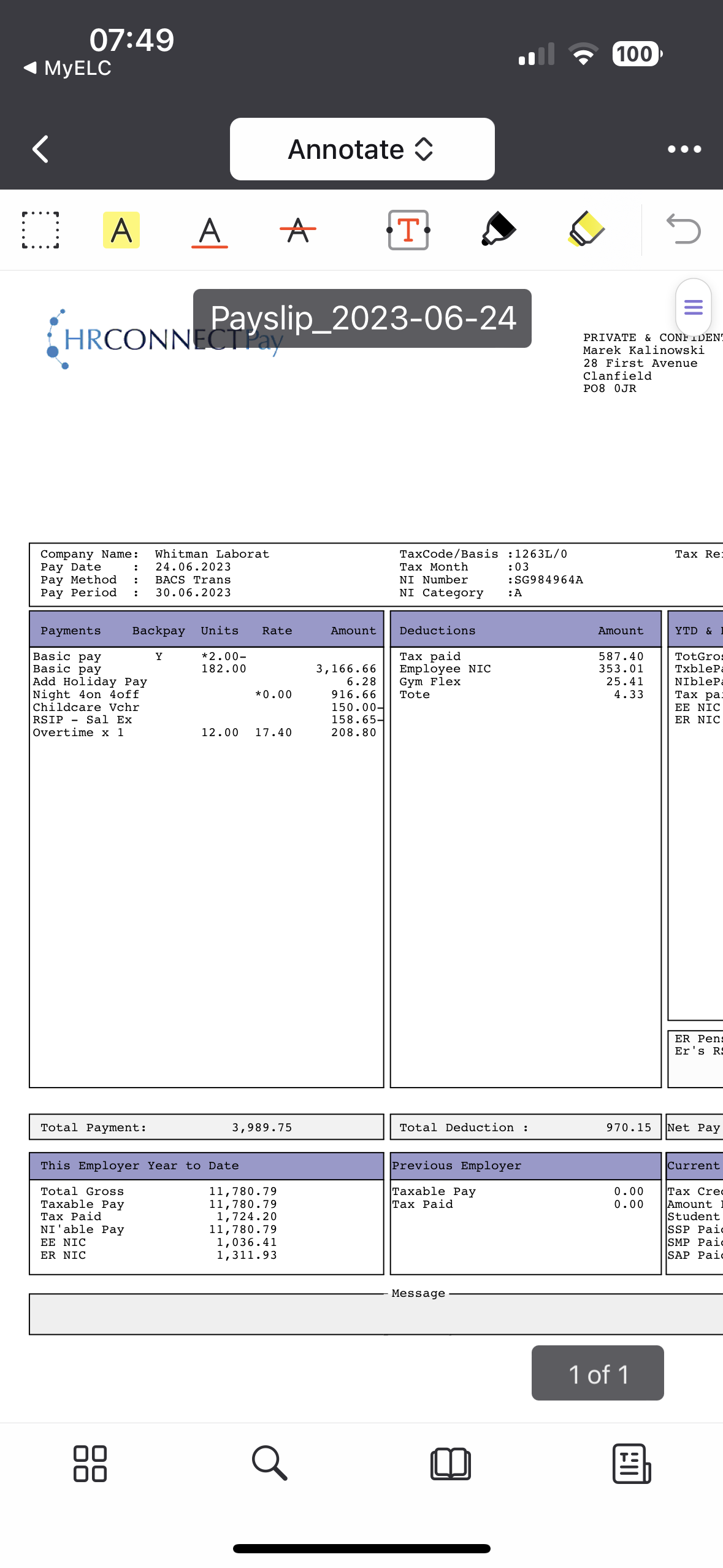
Task: Select the yellow eraser tool
Action: click(x=586, y=229)
